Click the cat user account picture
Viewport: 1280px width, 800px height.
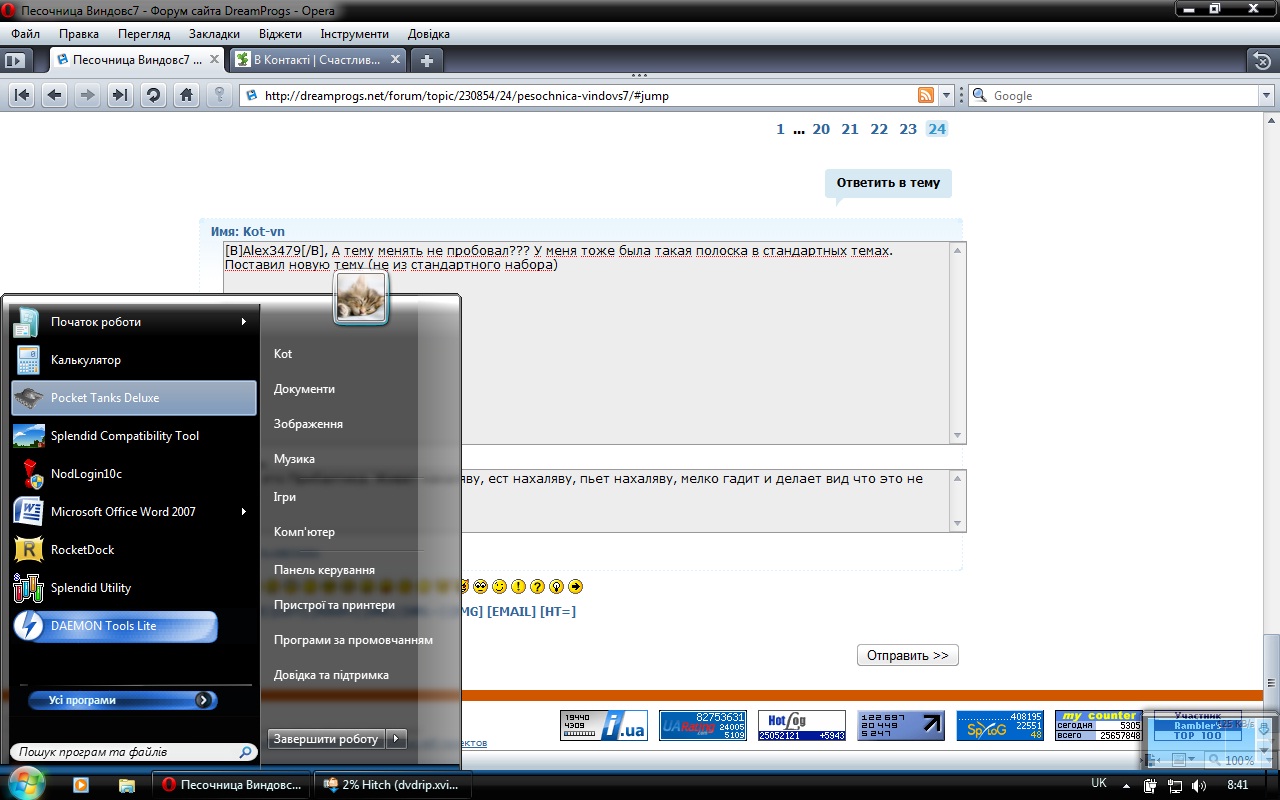tap(361, 297)
